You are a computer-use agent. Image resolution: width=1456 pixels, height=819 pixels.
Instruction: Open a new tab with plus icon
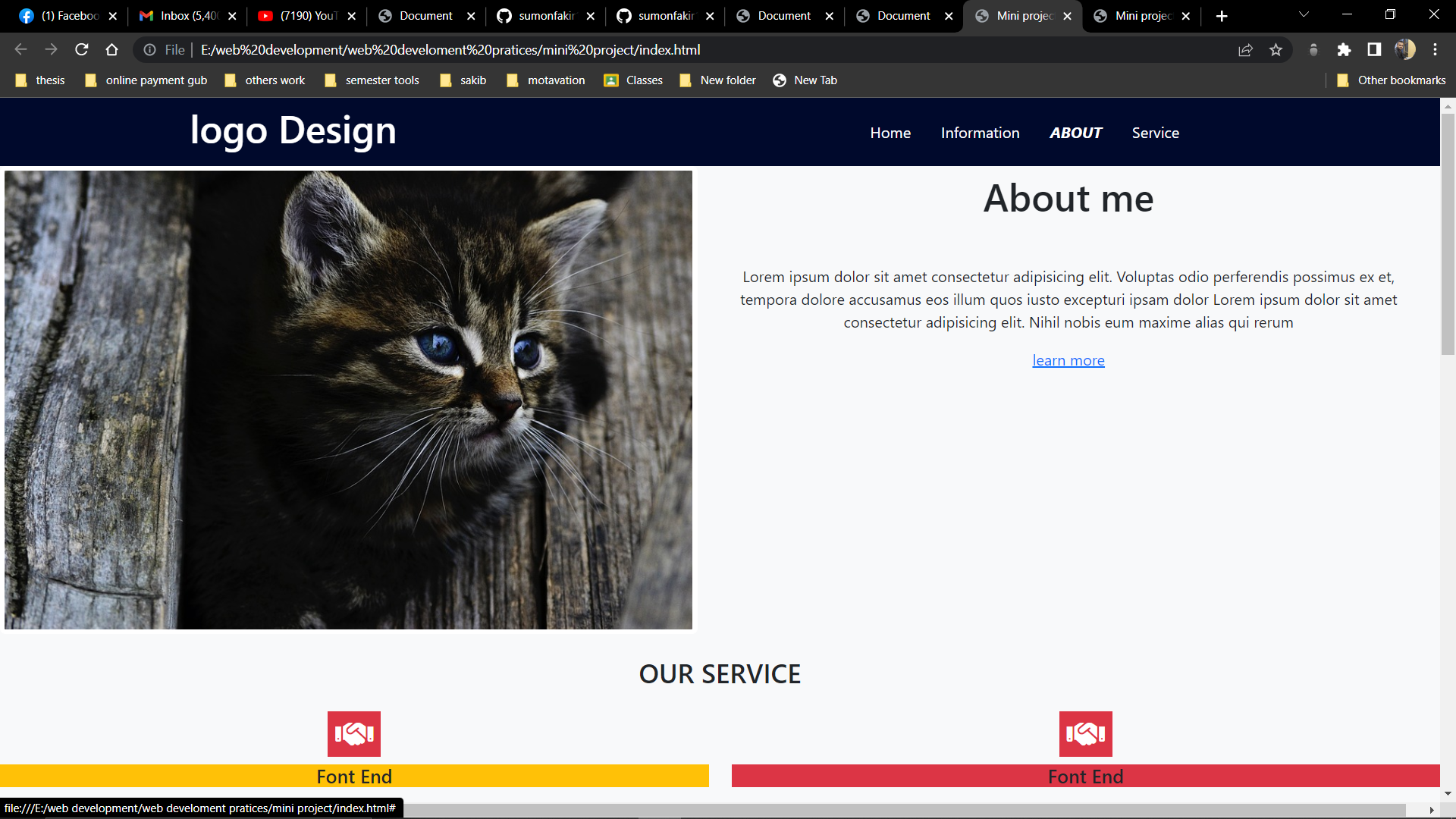(x=1222, y=16)
